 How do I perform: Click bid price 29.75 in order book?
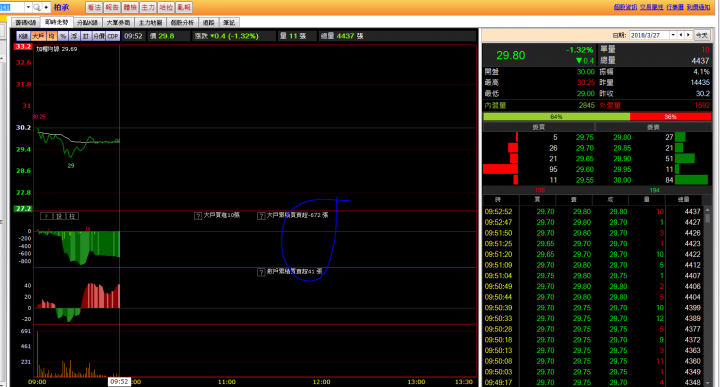pyautogui.click(x=585, y=137)
